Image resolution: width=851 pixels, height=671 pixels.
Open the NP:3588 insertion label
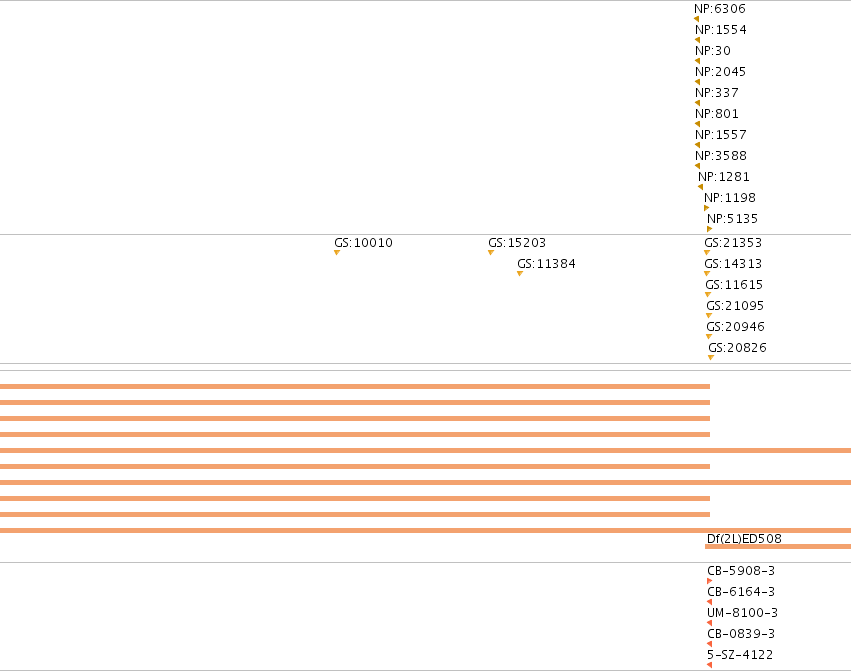tap(721, 156)
